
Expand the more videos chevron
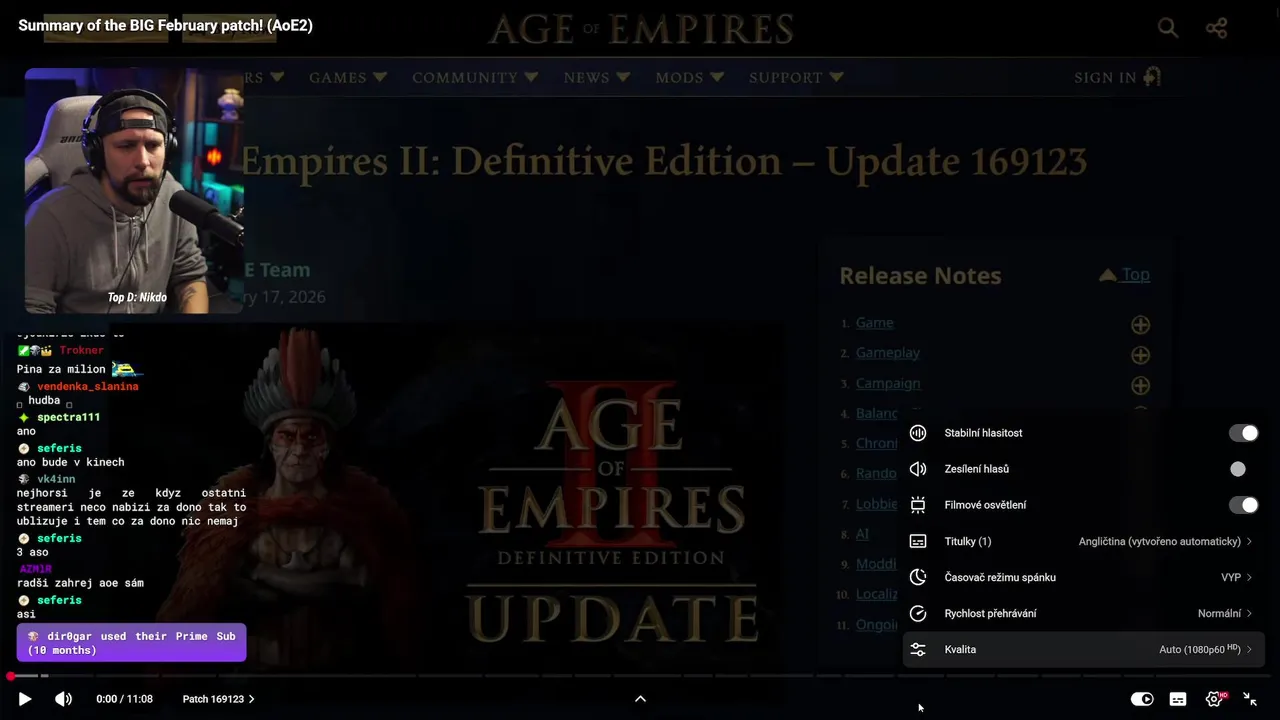pos(640,699)
